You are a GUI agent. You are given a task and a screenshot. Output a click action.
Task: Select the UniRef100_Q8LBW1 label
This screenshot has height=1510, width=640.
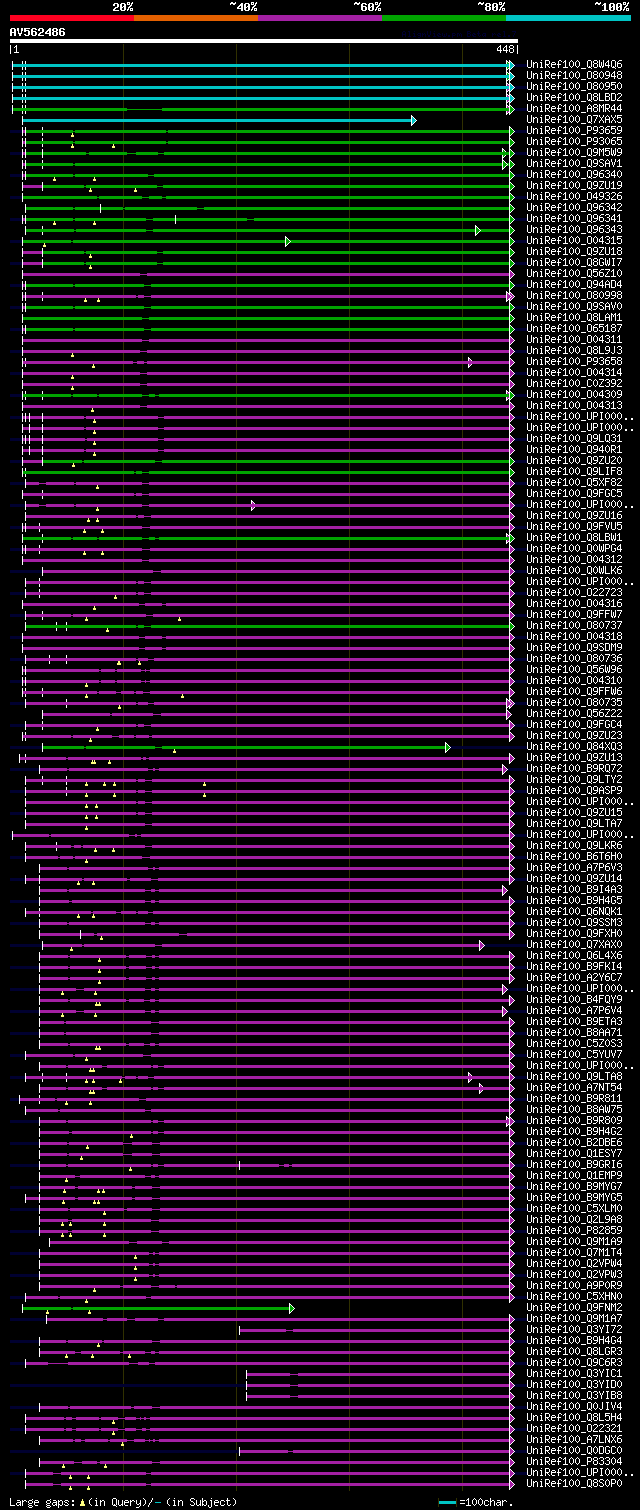(x=574, y=537)
